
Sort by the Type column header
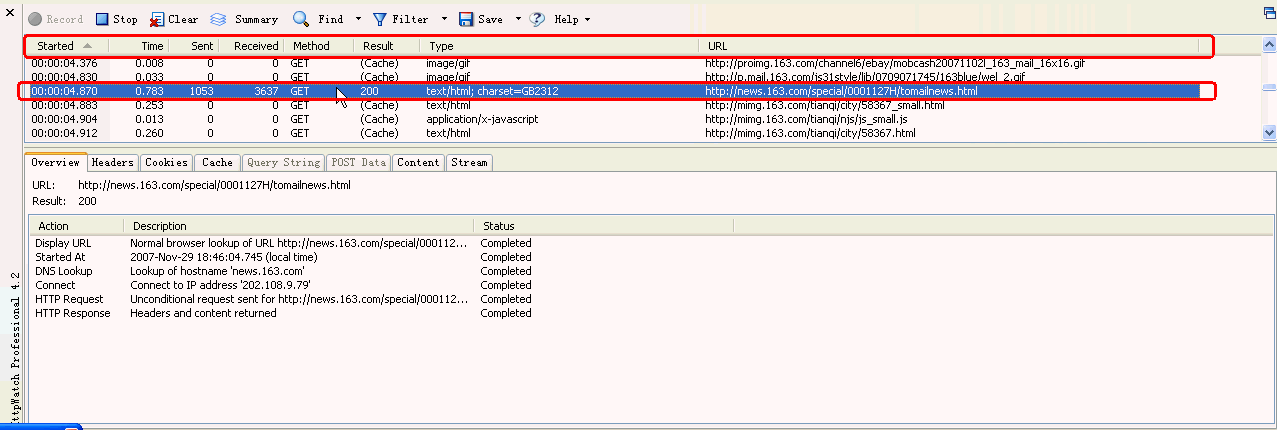point(559,46)
